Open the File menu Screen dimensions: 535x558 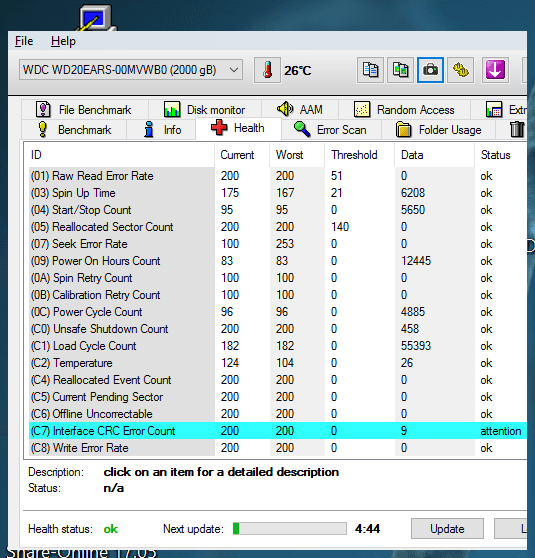coord(24,41)
